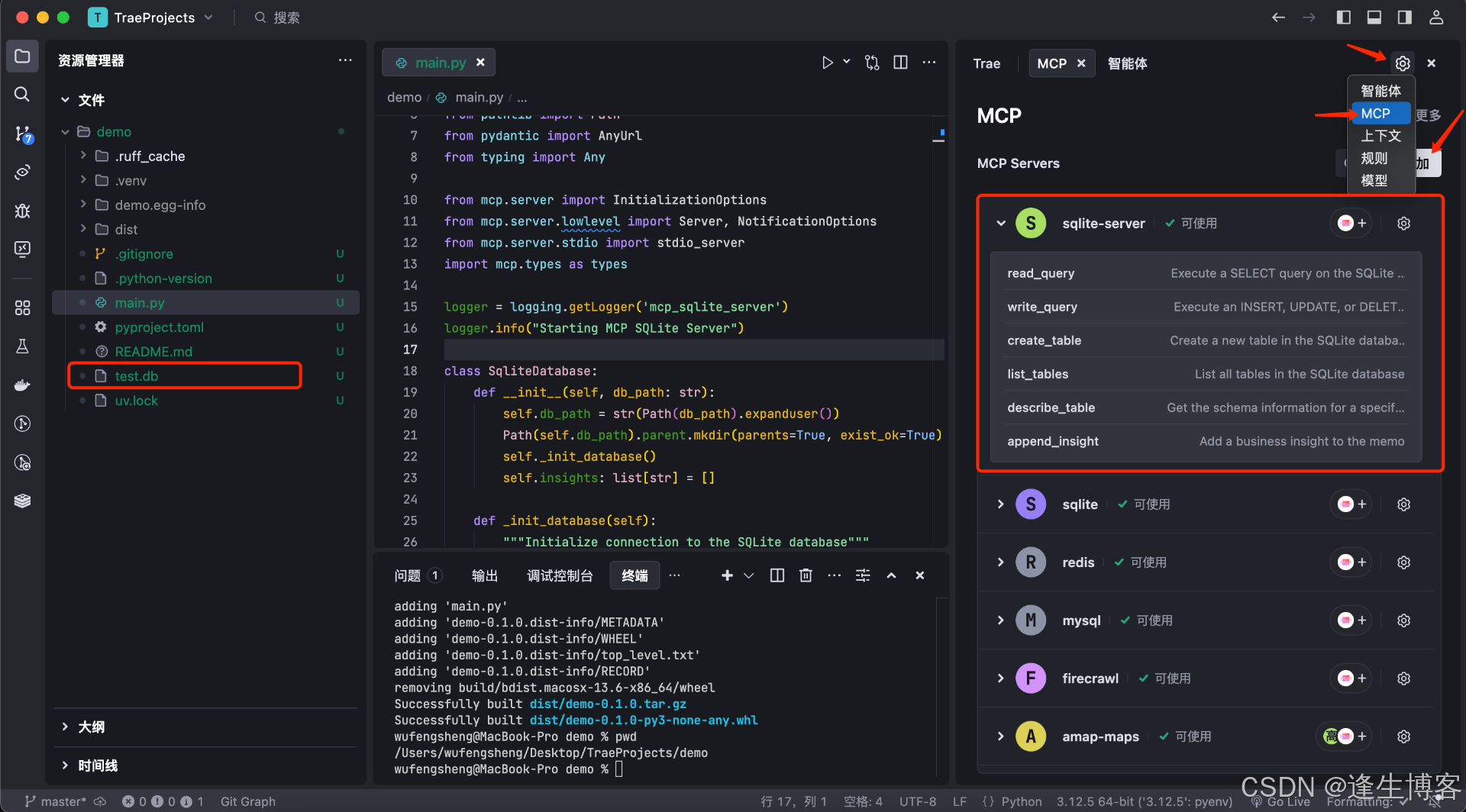Toggle the secondary sidebar layout icon
Screen dimensions: 1466x812
click(1405, 18)
